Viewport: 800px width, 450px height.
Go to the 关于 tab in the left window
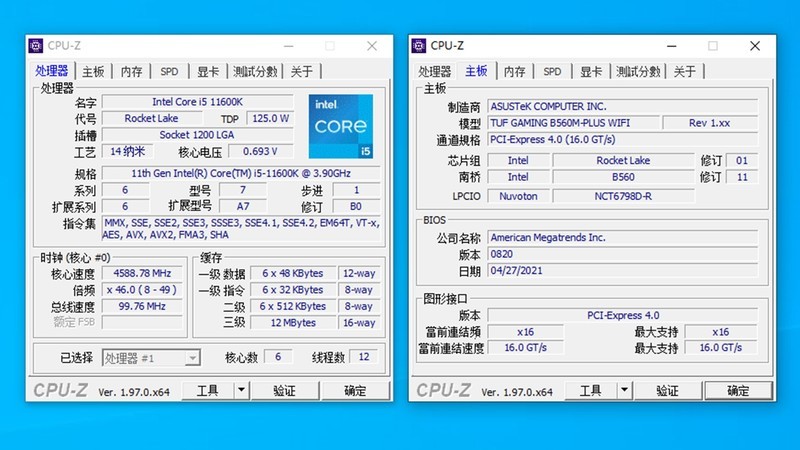pyautogui.click(x=302, y=71)
